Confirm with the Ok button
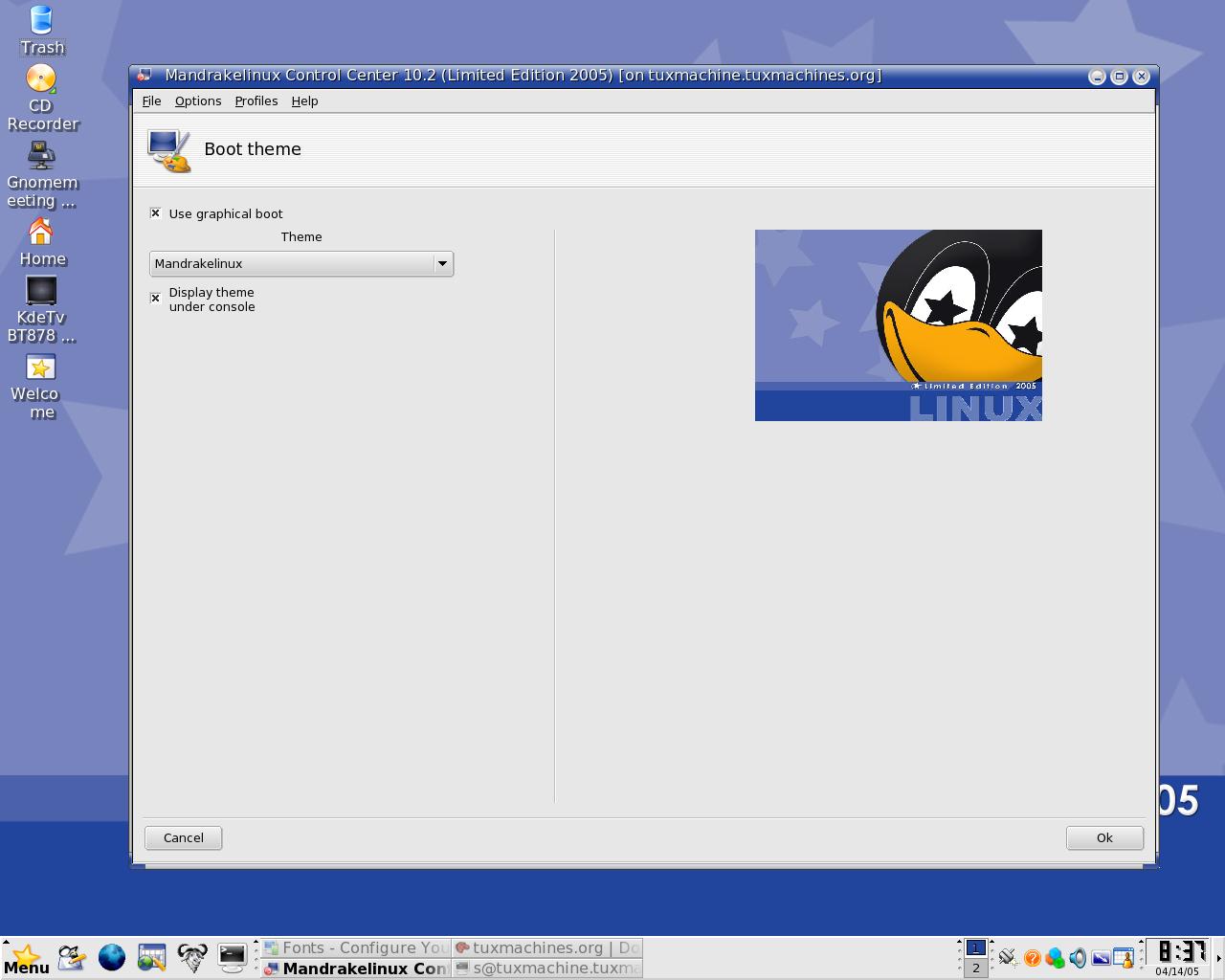Screen dimensions: 1225x980 pyautogui.click(x=1104, y=837)
